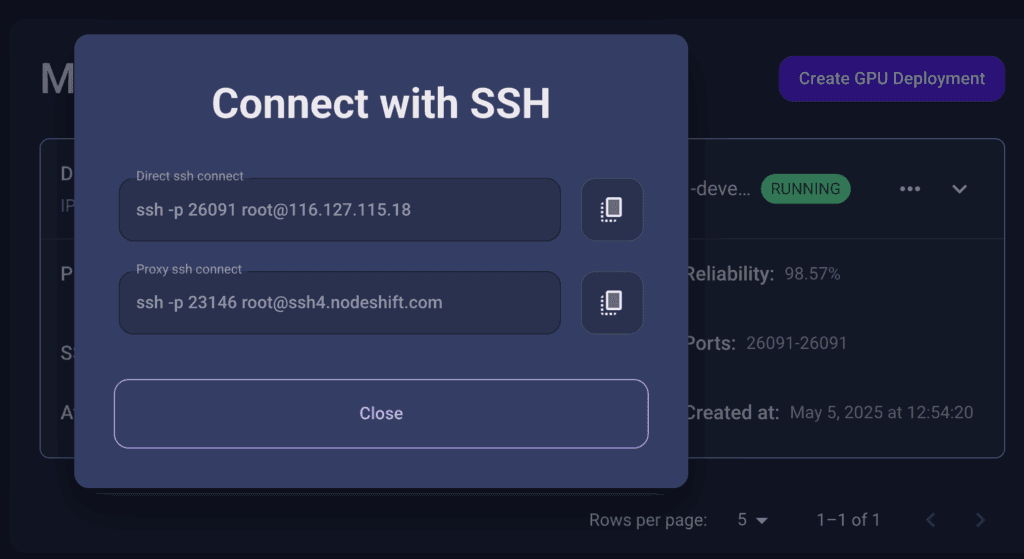Click the Proxy ssh connect label
This screenshot has height=559, width=1024.
click(189, 269)
